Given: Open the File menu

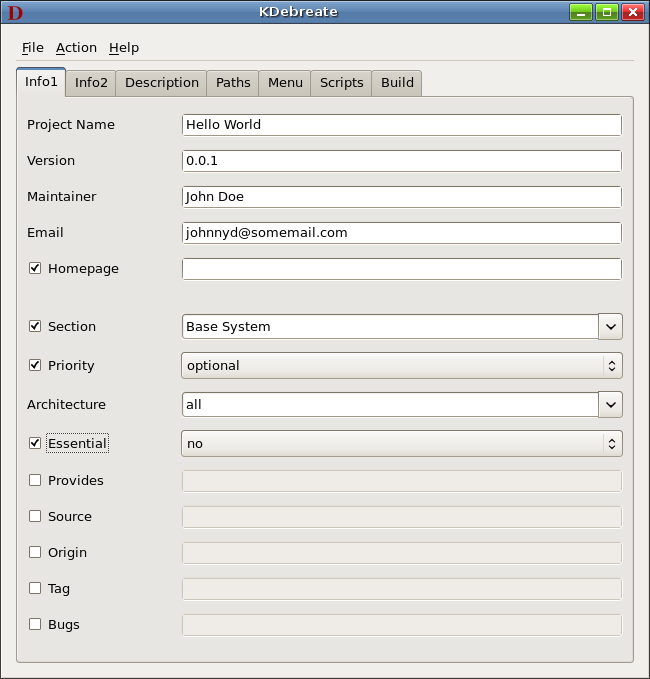Looking at the screenshot, I should [32, 48].
